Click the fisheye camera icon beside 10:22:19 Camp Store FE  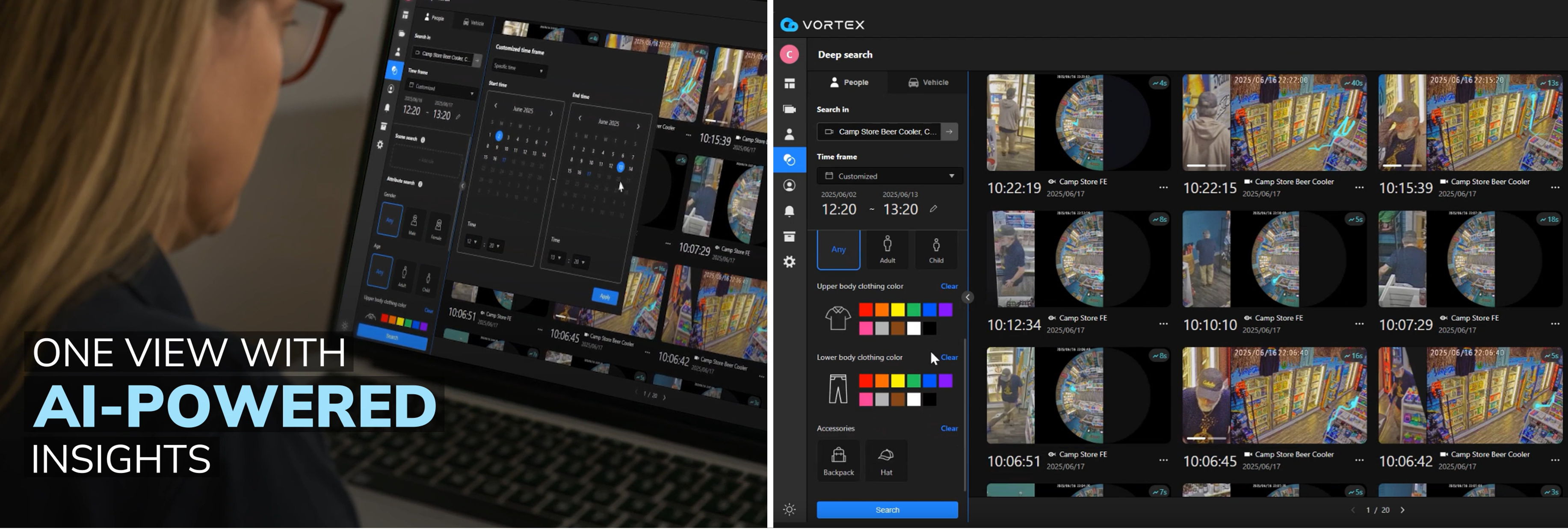pyautogui.click(x=1052, y=182)
